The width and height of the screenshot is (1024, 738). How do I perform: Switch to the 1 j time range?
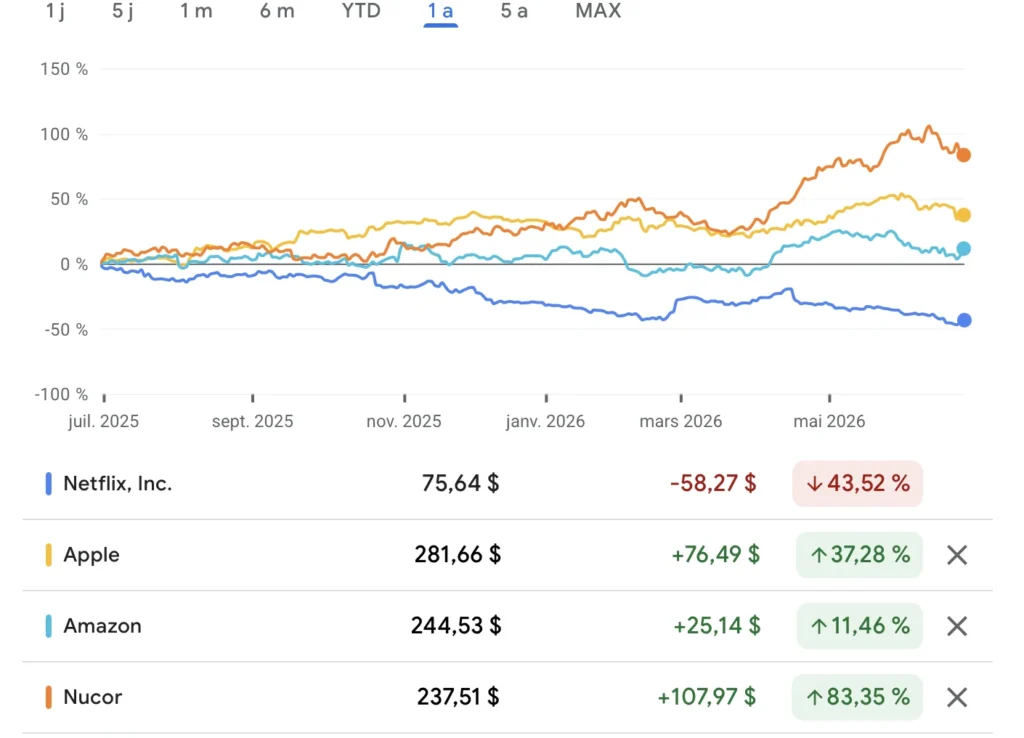point(56,11)
